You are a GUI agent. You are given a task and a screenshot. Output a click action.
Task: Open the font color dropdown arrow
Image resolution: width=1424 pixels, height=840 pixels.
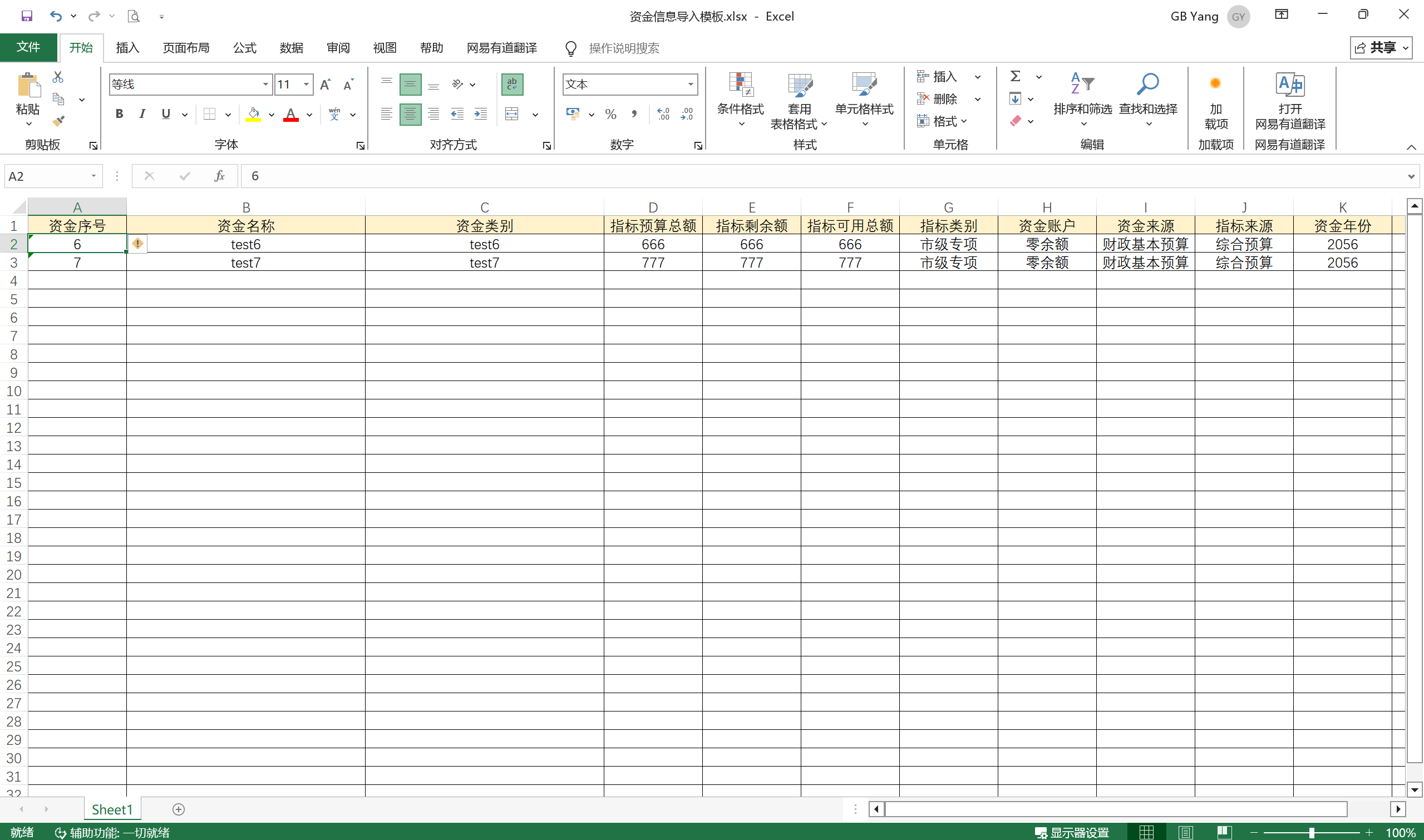coord(310,115)
